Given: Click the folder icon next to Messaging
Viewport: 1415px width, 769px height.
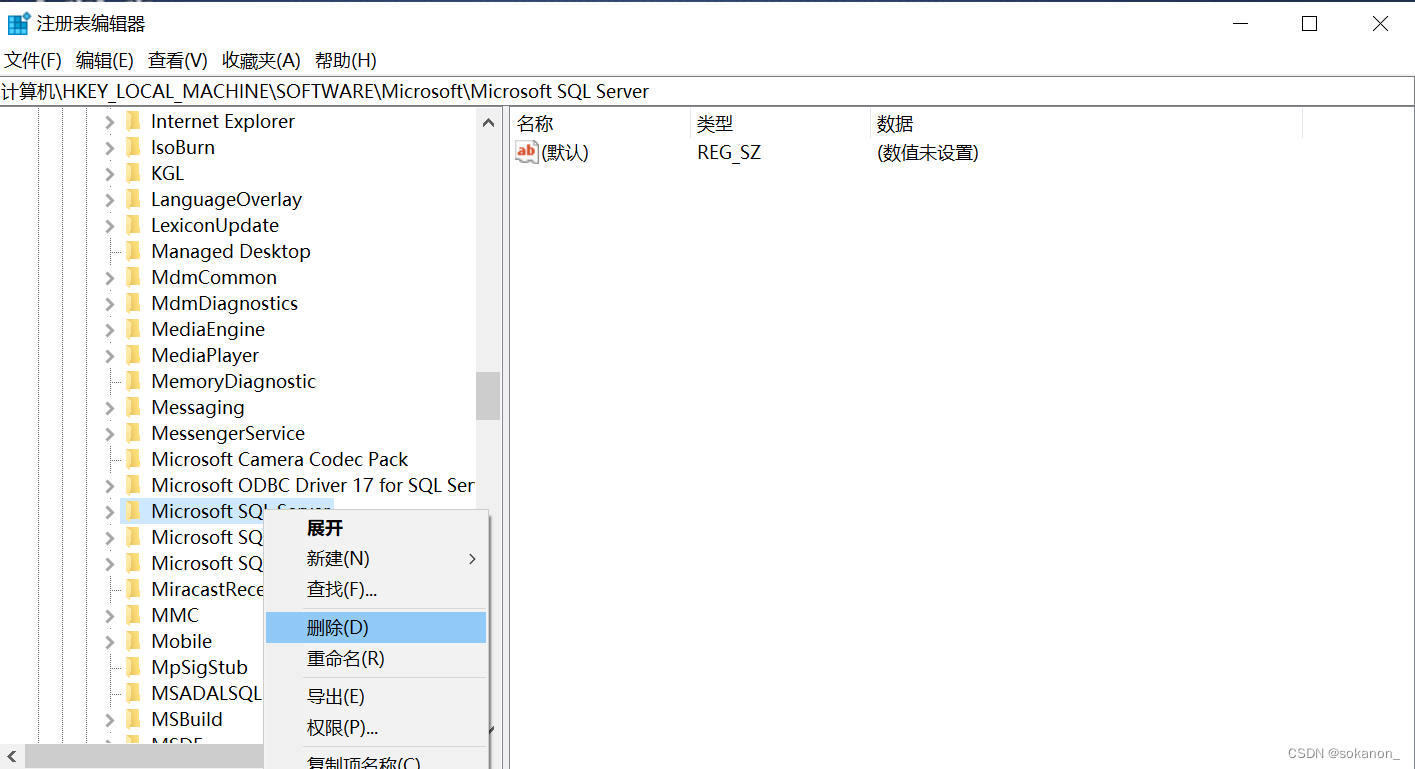Looking at the screenshot, I should click(134, 407).
